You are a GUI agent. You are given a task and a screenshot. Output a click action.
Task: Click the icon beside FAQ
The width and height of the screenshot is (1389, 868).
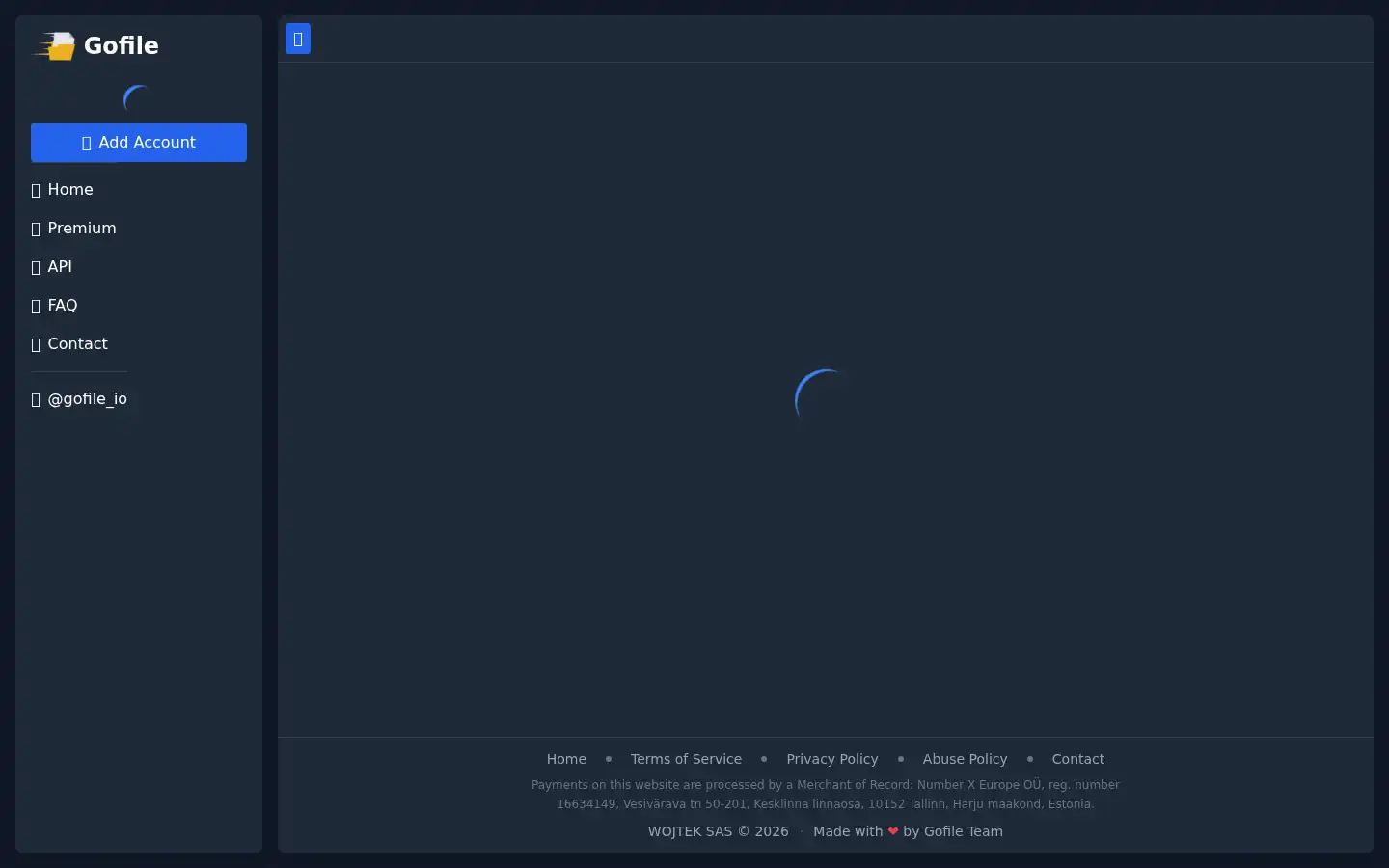(36, 306)
